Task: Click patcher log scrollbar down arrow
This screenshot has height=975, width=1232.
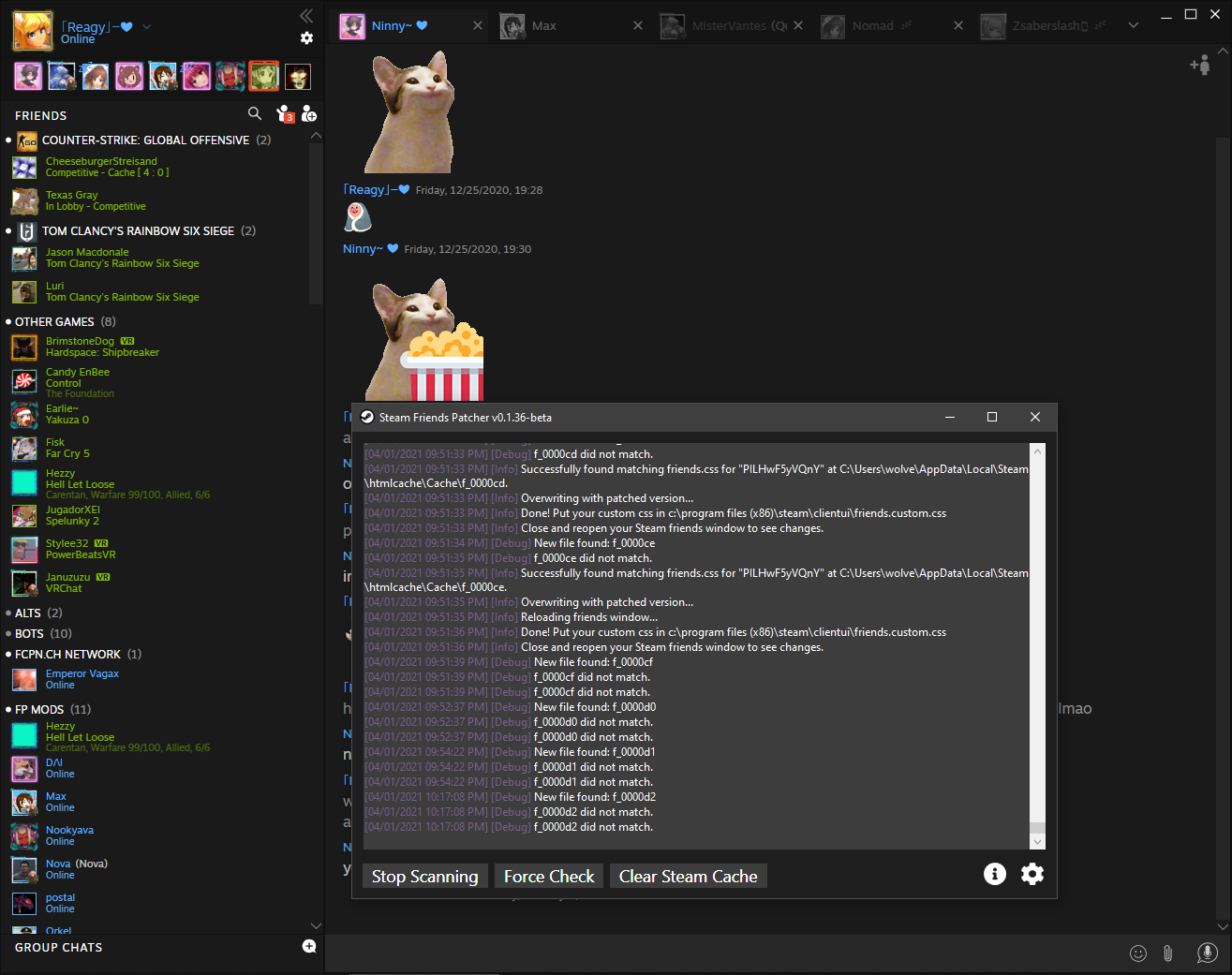Action: pos(1037,842)
